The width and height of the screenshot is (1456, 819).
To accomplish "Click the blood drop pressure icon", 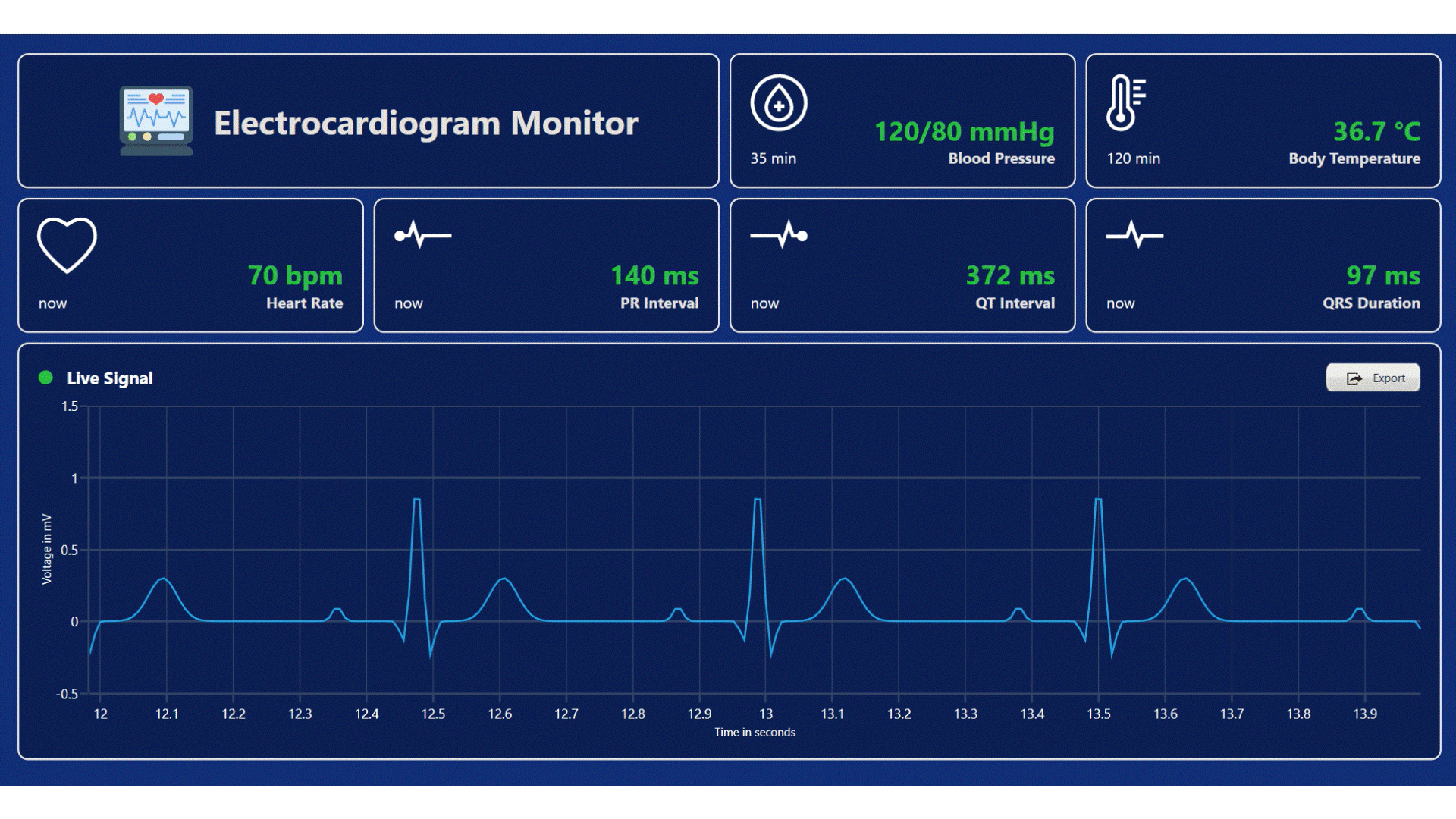I will tap(779, 103).
